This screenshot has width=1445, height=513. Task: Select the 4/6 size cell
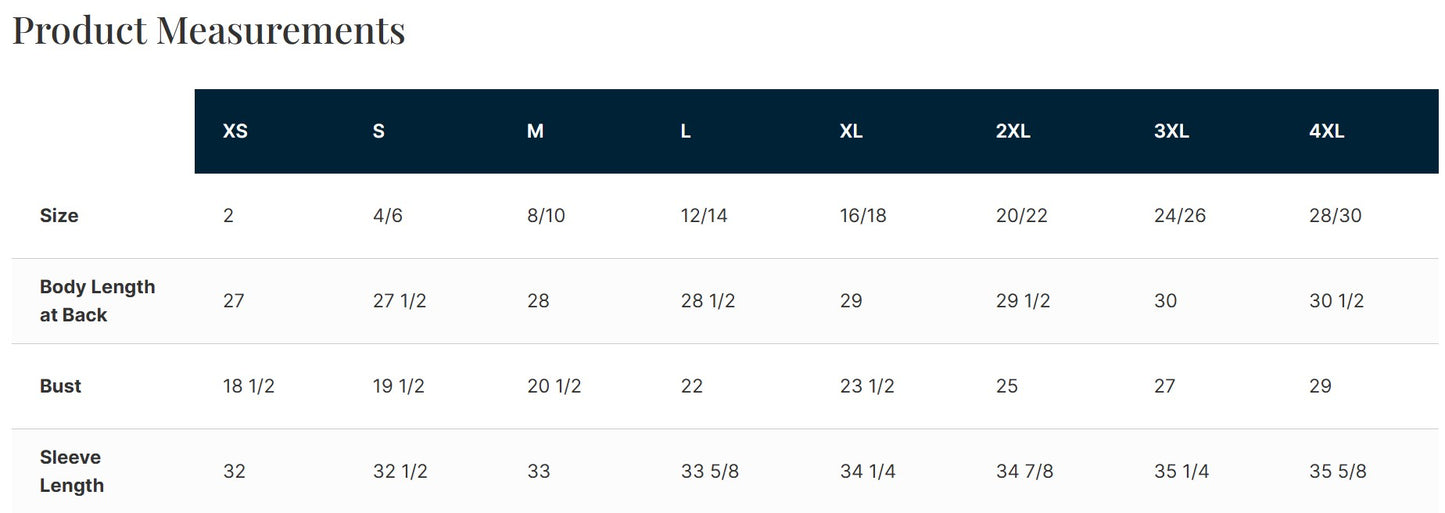tap(388, 216)
